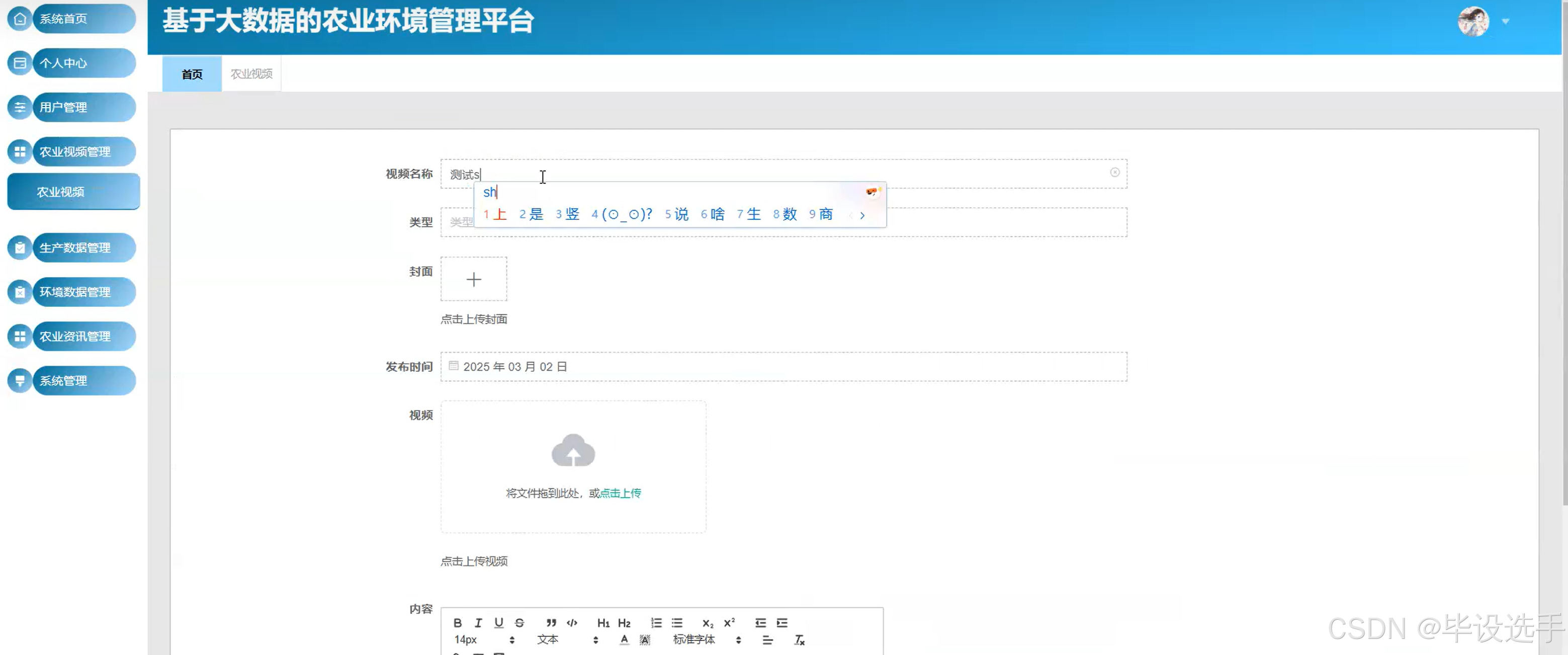The width and height of the screenshot is (1568, 655).
Task: Toggle underline formatting in the editor
Action: pos(498,622)
